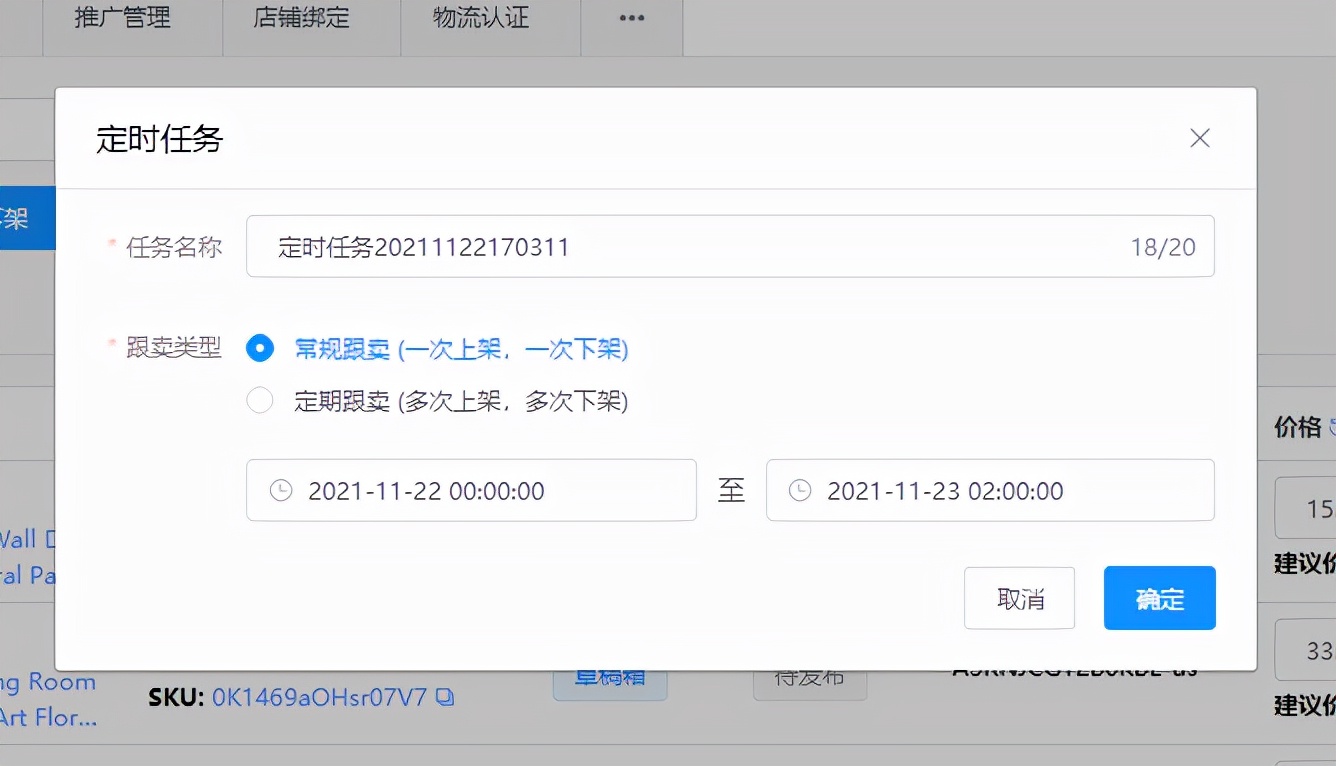Click the 18/20 character counter

click(x=1163, y=247)
